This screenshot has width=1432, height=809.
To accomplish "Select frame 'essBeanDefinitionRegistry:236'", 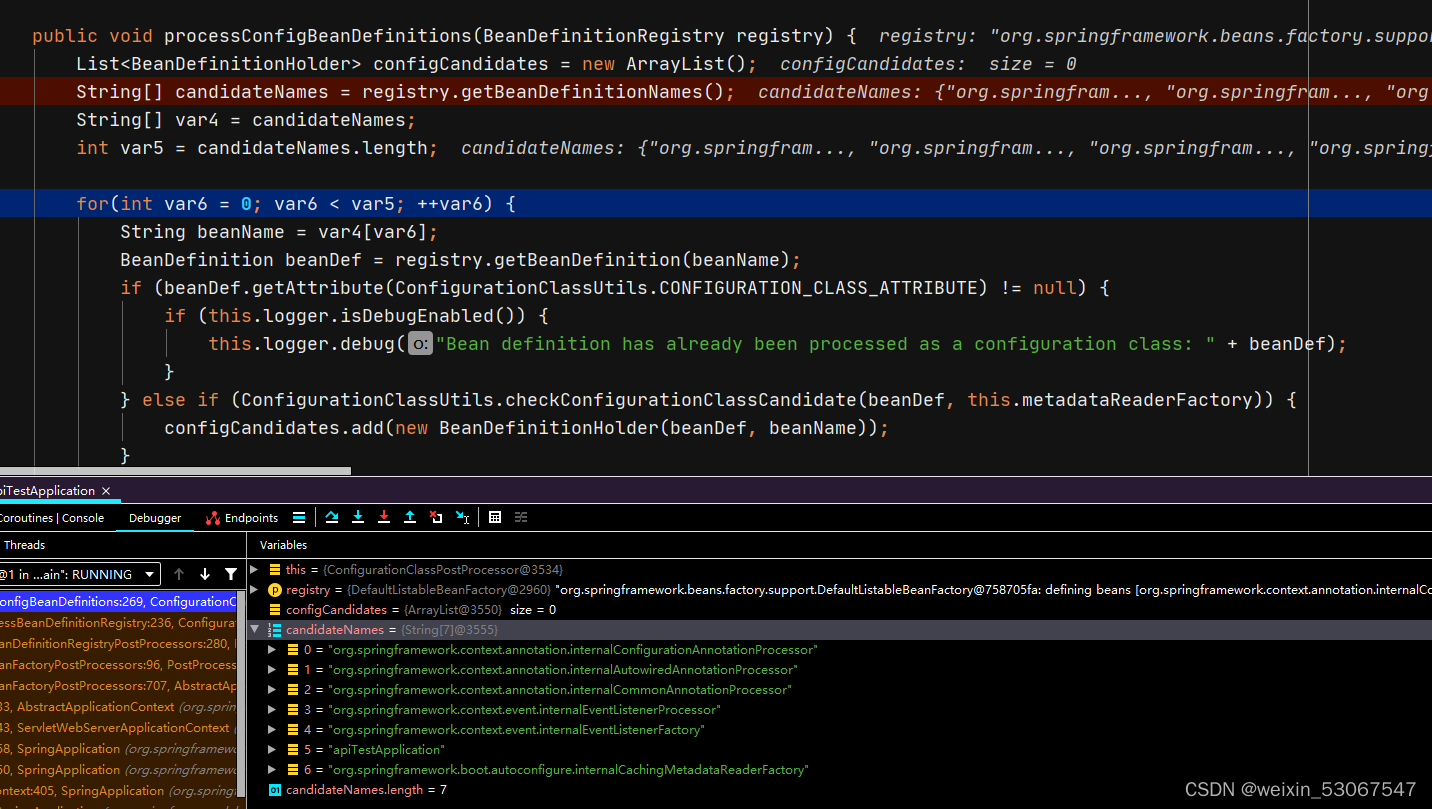I will coord(118,623).
